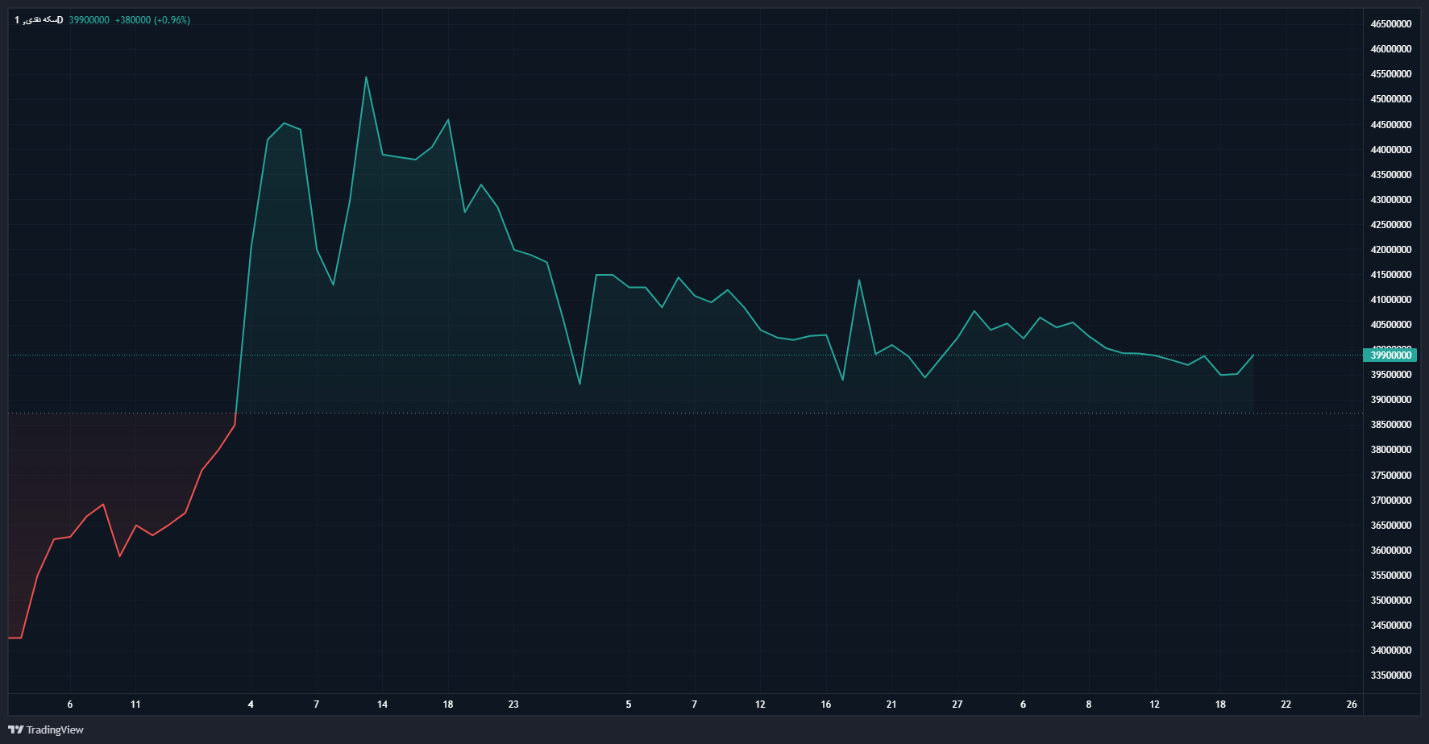Click the highest peak of the price line

pyautogui.click(x=366, y=77)
